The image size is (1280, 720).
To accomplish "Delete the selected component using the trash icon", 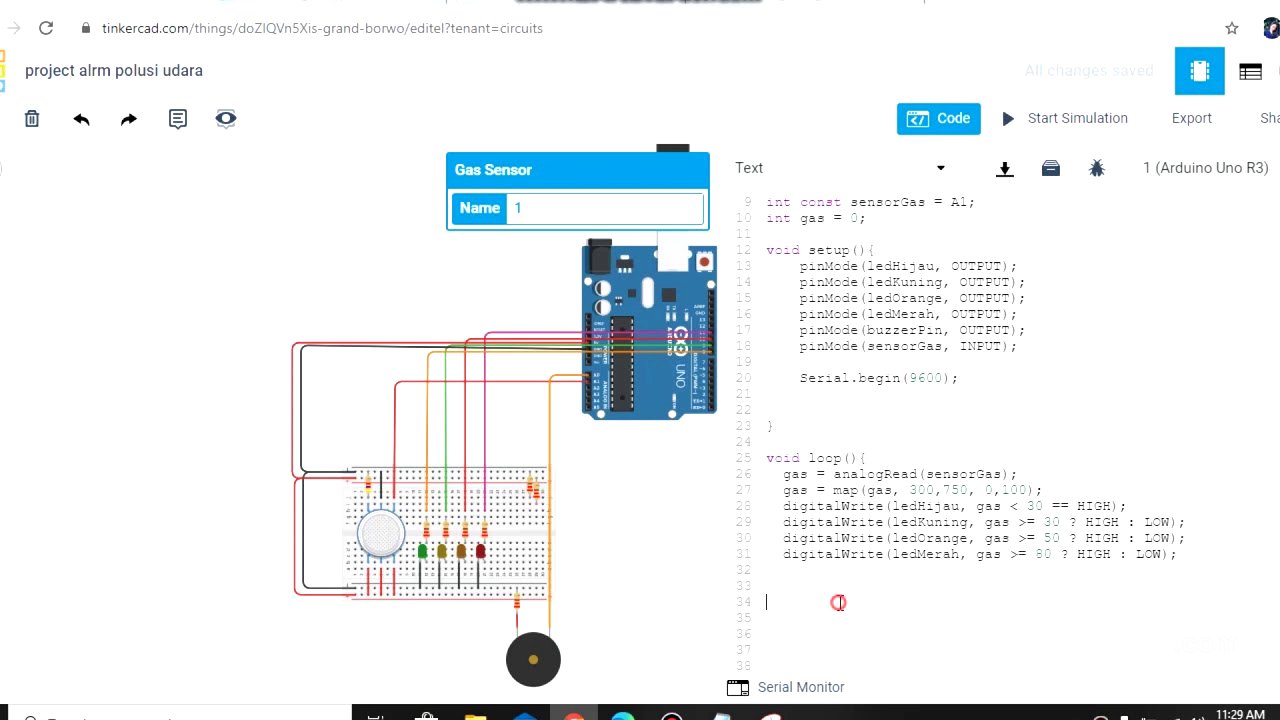I will (x=31, y=119).
